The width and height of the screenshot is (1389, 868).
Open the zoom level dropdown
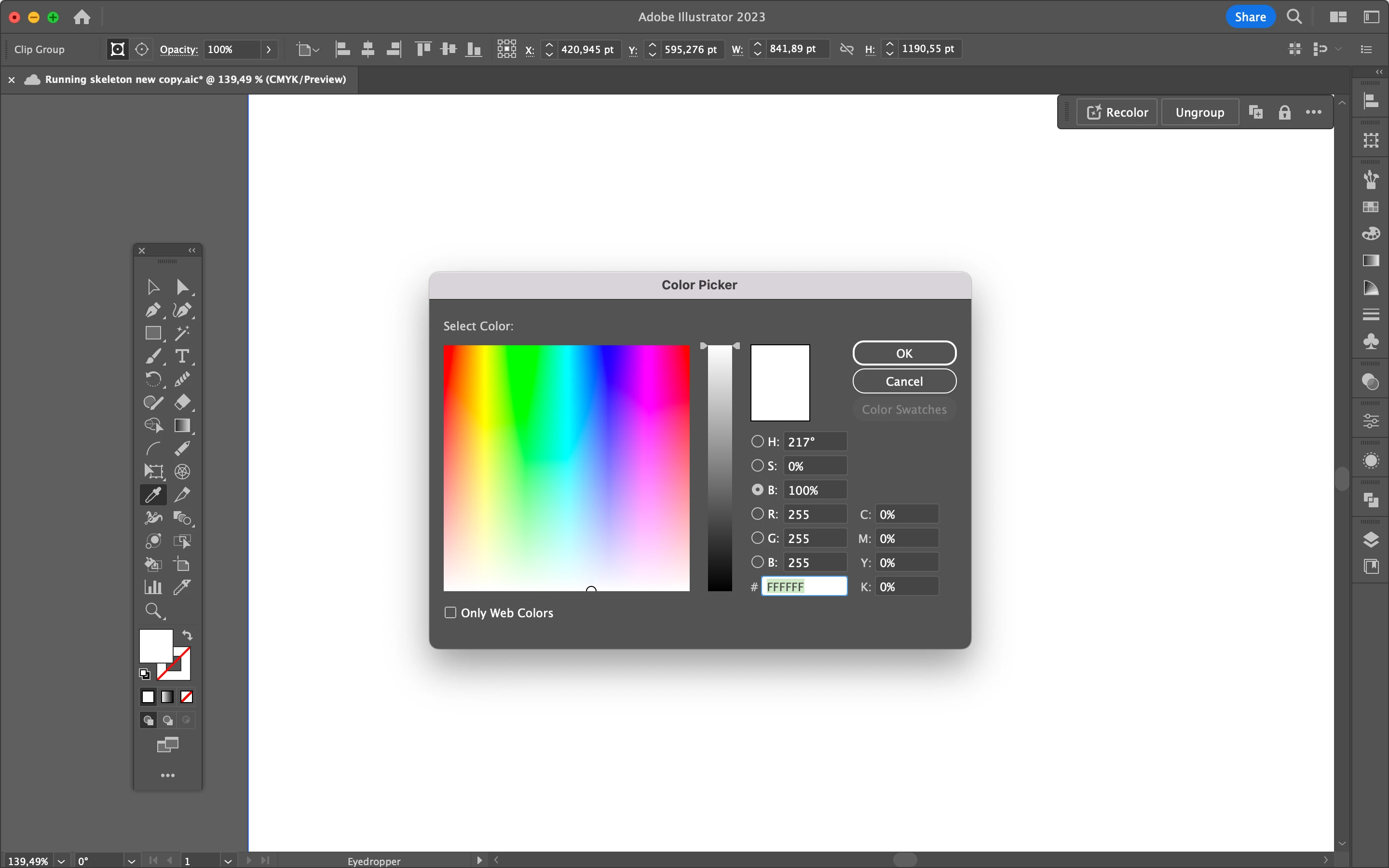coord(61,861)
